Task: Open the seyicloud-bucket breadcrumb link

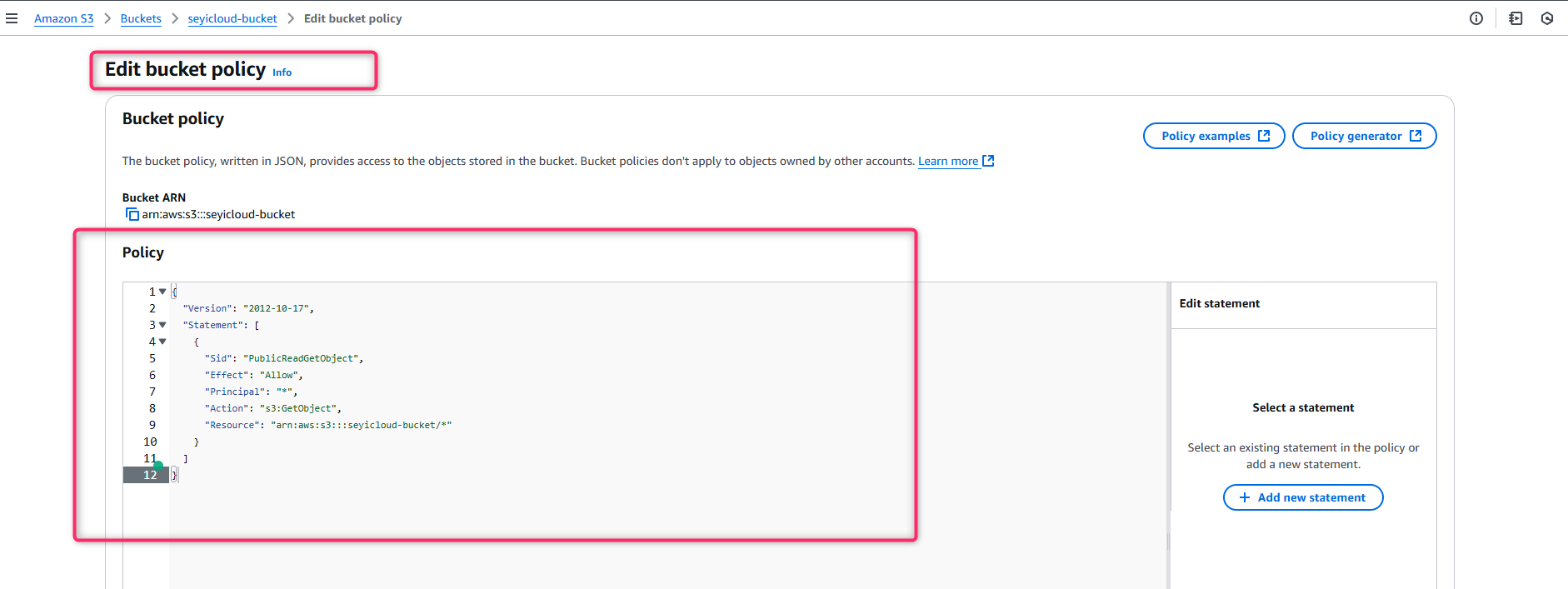Action: click(232, 18)
